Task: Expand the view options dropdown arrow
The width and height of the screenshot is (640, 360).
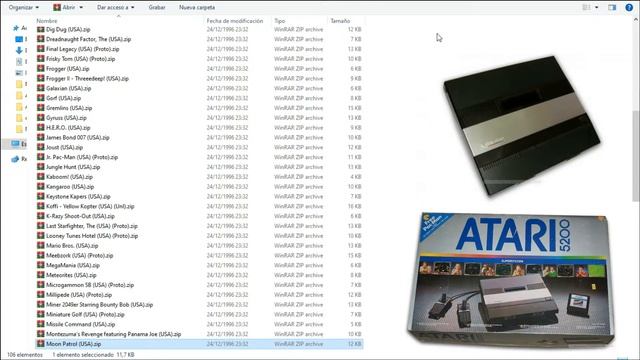Action: pyautogui.click(x=597, y=7)
